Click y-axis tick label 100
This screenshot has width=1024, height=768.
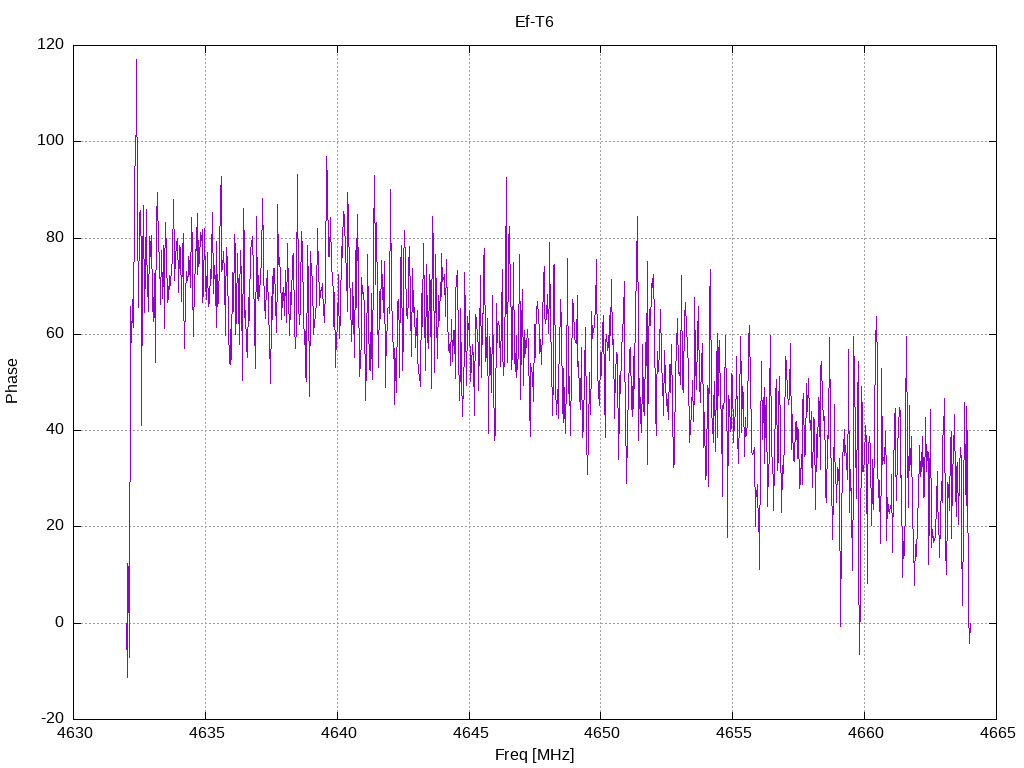pyautogui.click(x=51, y=140)
